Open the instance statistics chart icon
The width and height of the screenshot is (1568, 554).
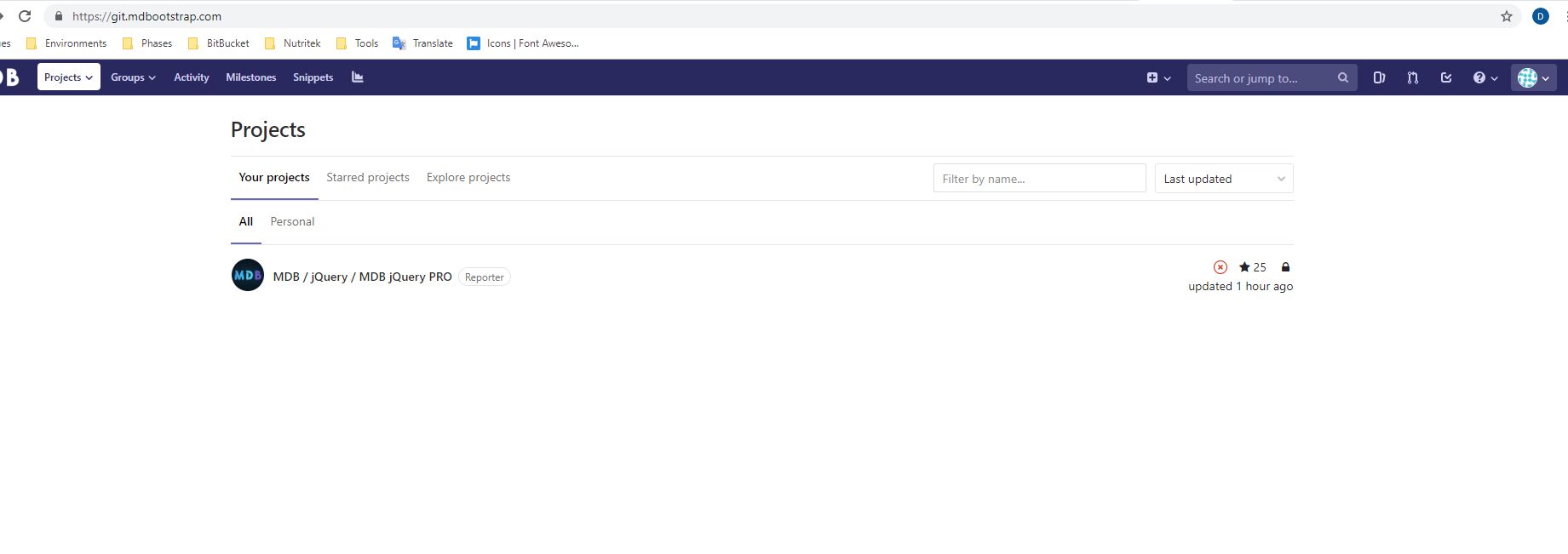click(x=358, y=77)
